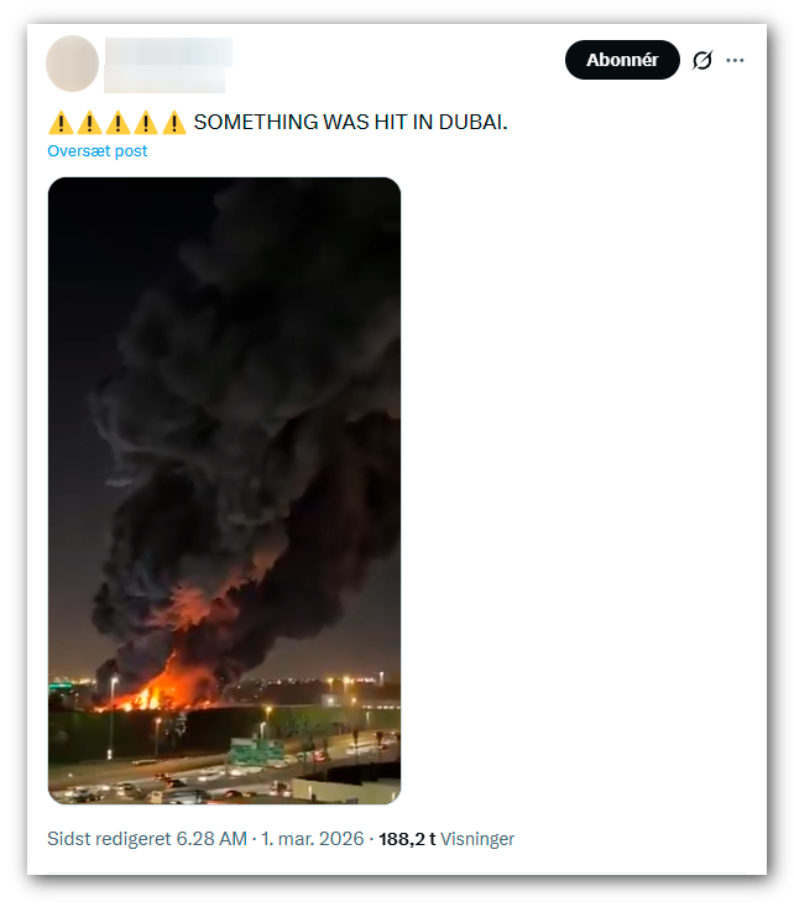Image resolution: width=794 pixels, height=910 pixels.
Task: Click the 1. mar. 2026 date
Action: 312,838
